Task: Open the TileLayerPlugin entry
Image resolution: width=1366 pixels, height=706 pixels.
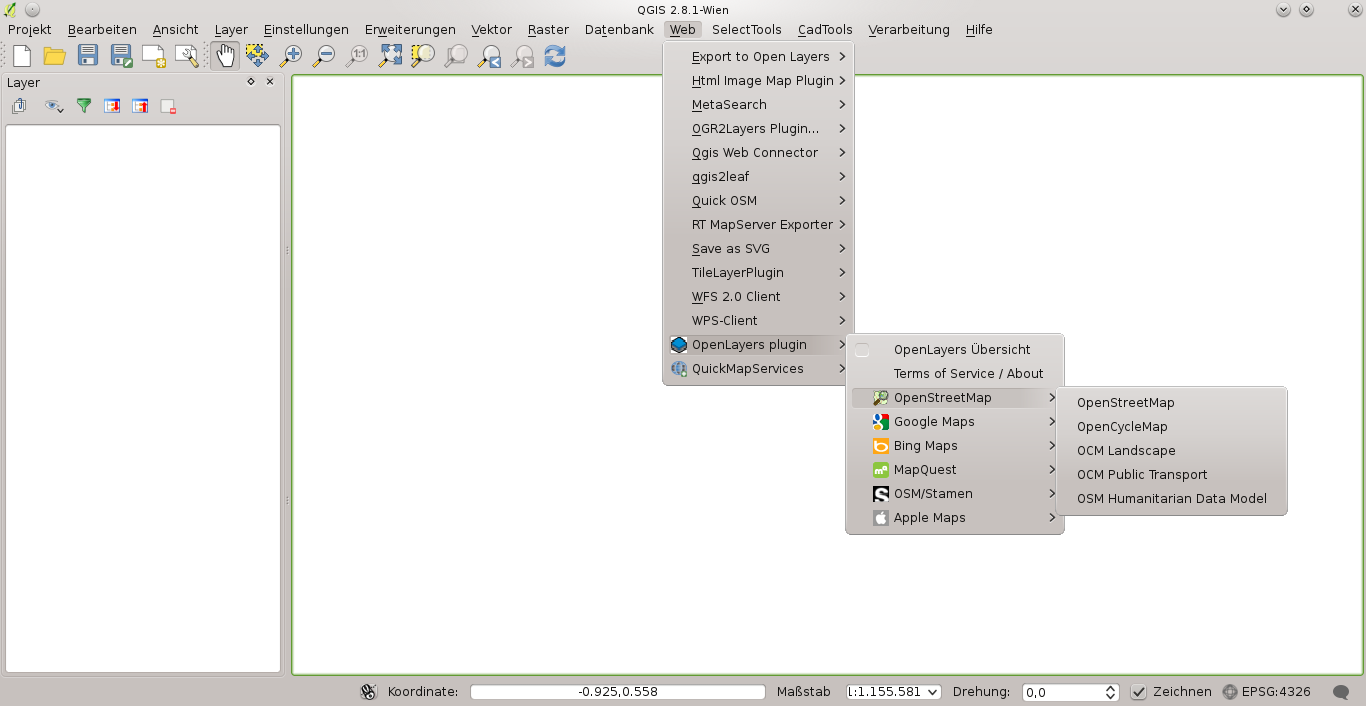Action: click(x=757, y=273)
